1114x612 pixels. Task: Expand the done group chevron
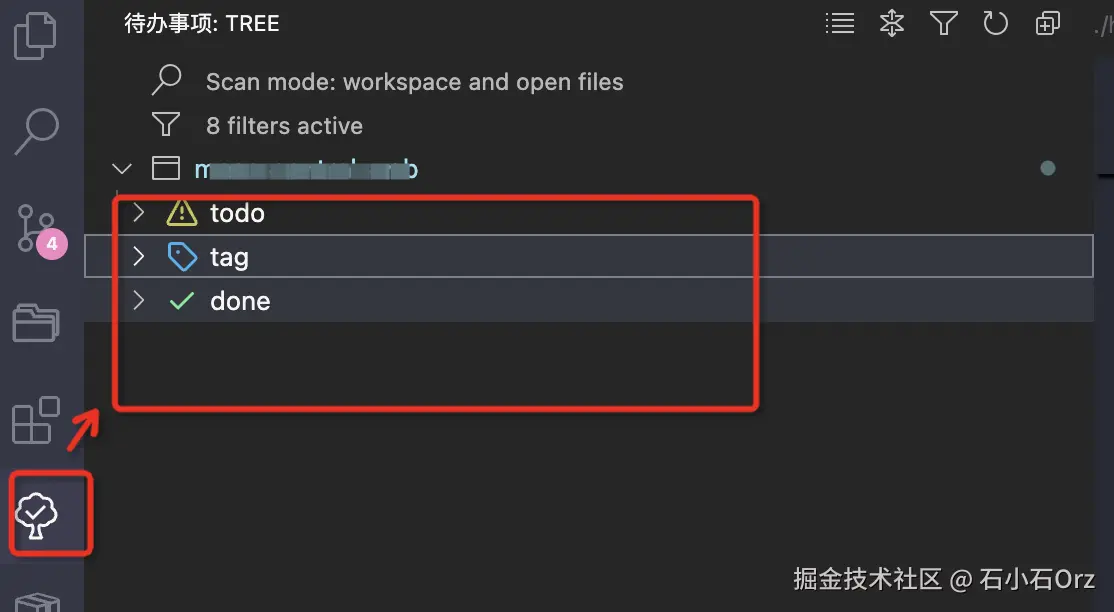pos(139,301)
